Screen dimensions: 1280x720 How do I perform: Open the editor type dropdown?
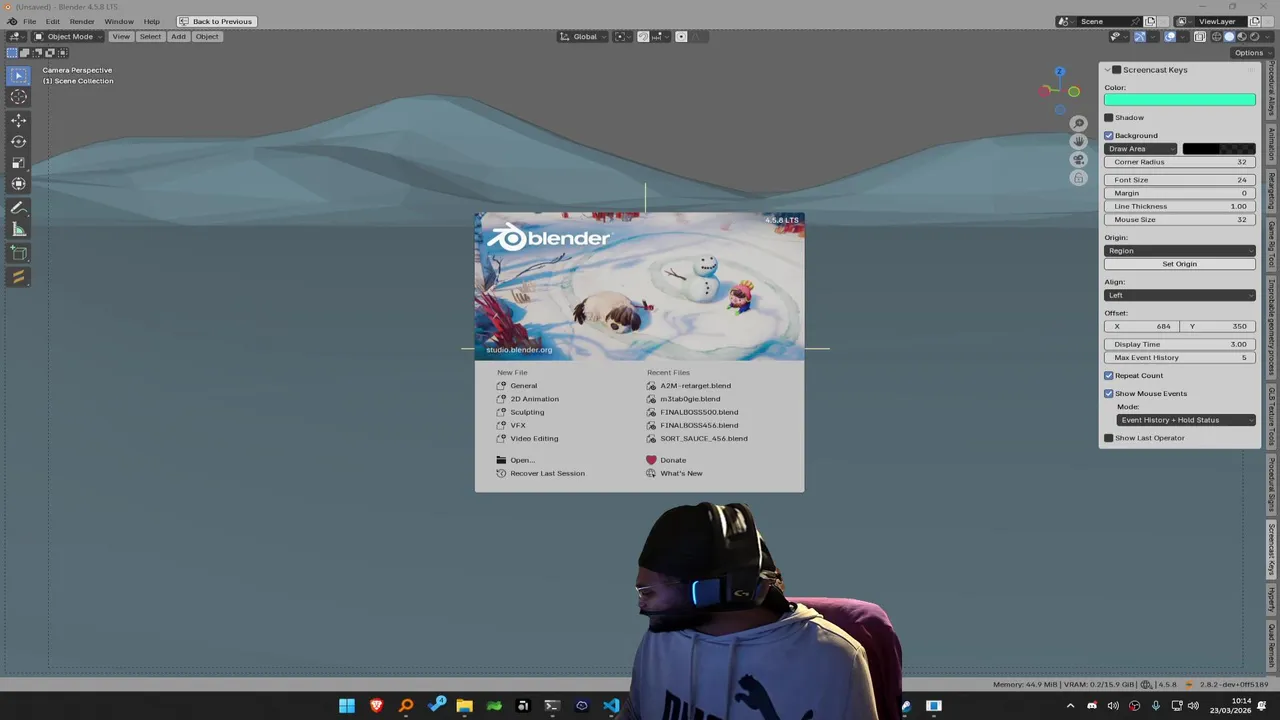(16, 37)
